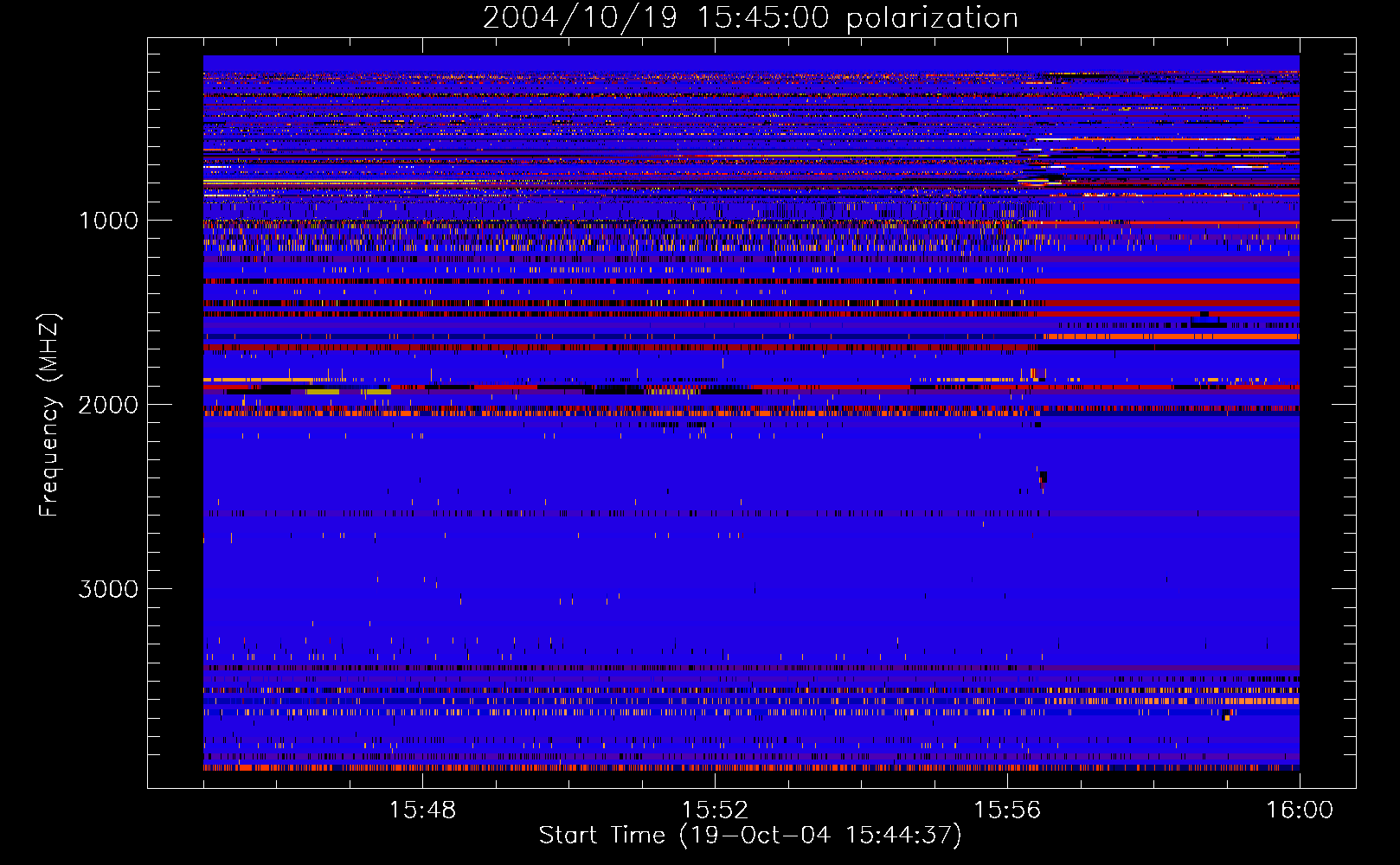Click the 15:48 time tick label

[422, 810]
